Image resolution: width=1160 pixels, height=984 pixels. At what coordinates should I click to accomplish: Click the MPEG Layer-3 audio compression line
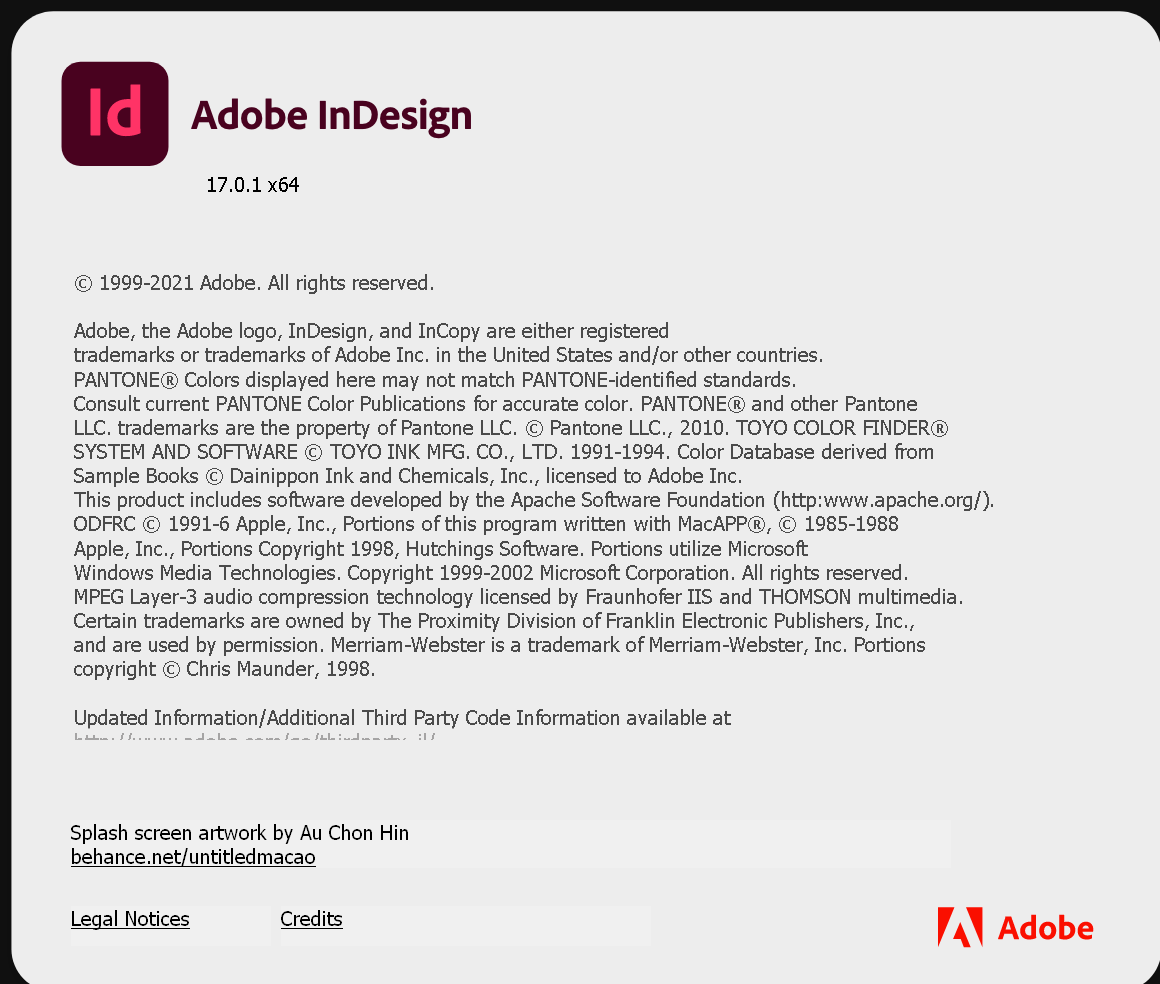click(x=518, y=597)
